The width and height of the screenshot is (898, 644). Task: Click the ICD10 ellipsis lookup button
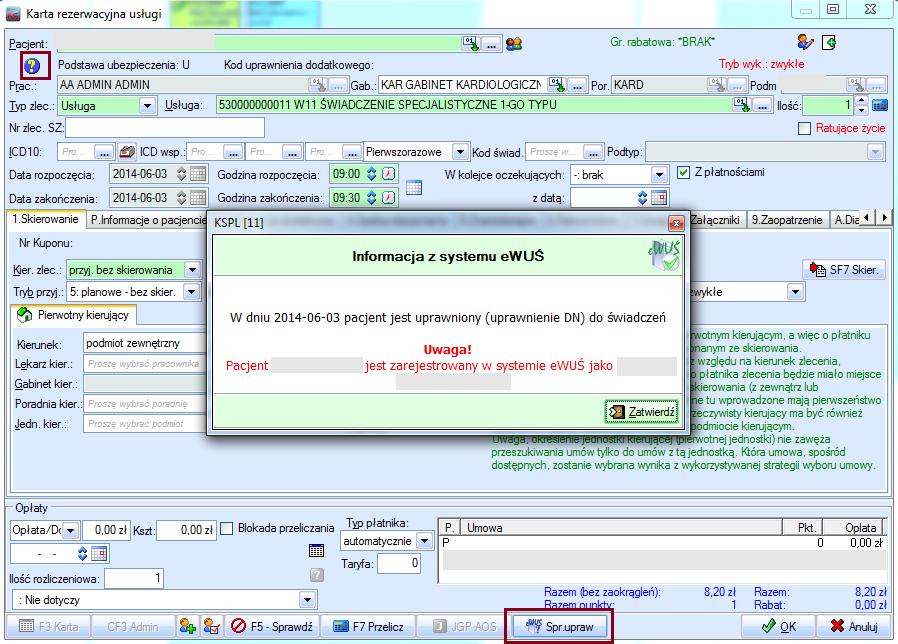tap(104, 152)
